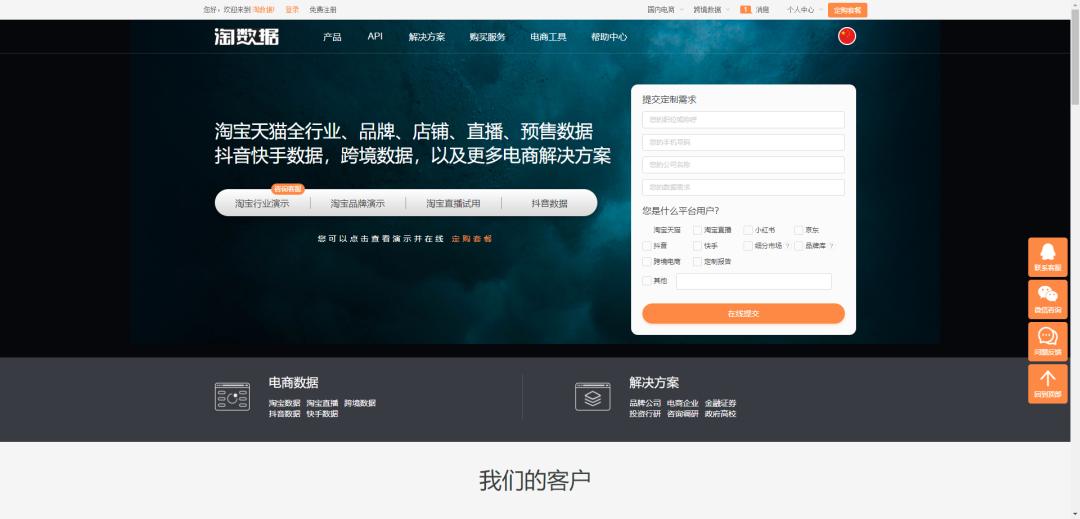Screen dimensions: 1080x519
Task: Open the 解决方案 nav menu
Action: point(426,36)
